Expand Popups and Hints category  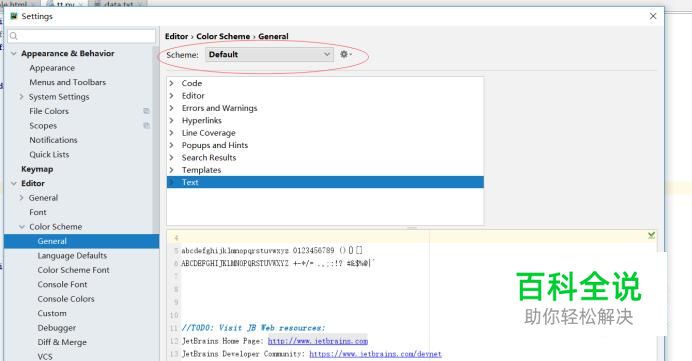tap(172, 145)
